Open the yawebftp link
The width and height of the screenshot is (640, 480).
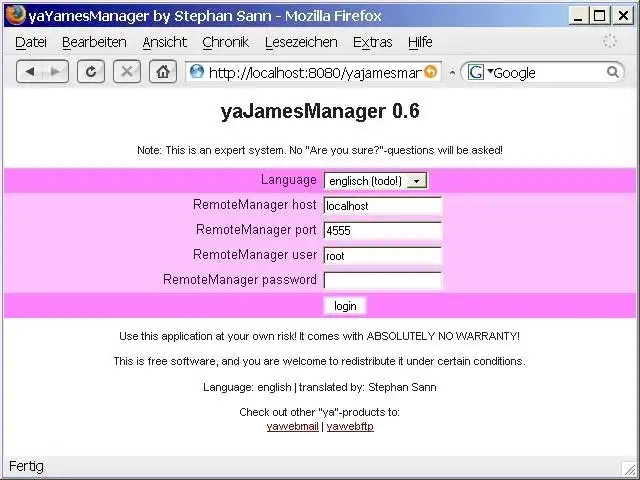coord(350,427)
